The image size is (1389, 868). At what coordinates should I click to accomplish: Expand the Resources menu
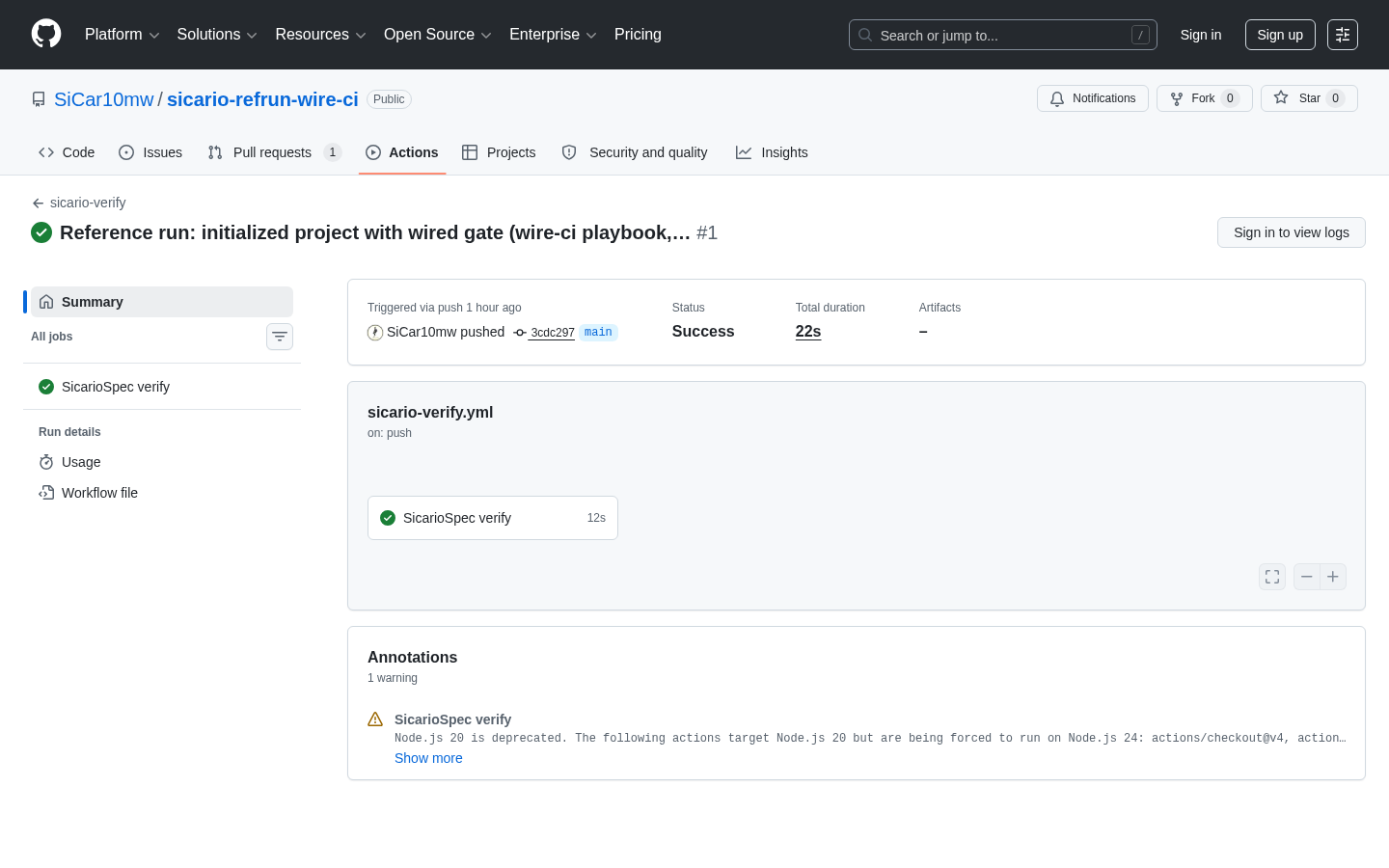point(320,35)
